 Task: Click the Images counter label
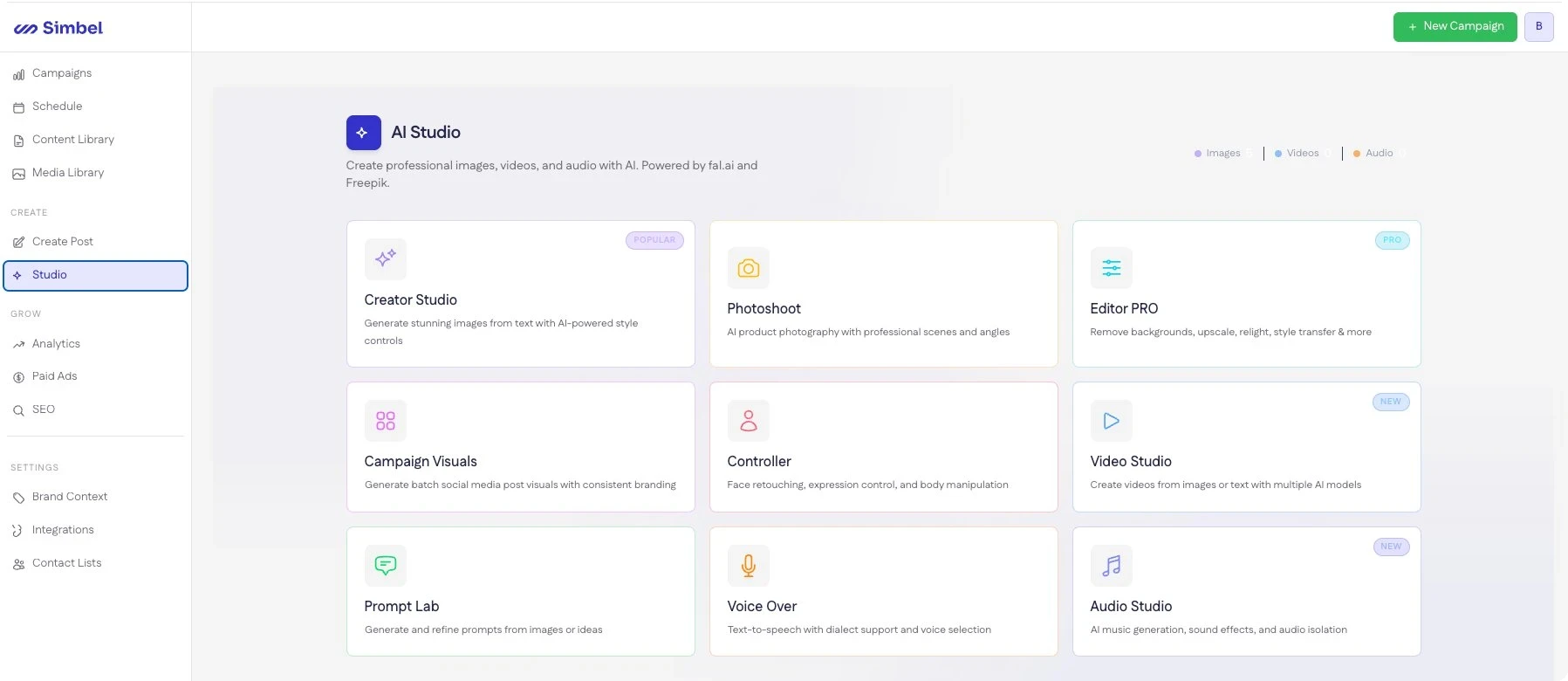1222,154
